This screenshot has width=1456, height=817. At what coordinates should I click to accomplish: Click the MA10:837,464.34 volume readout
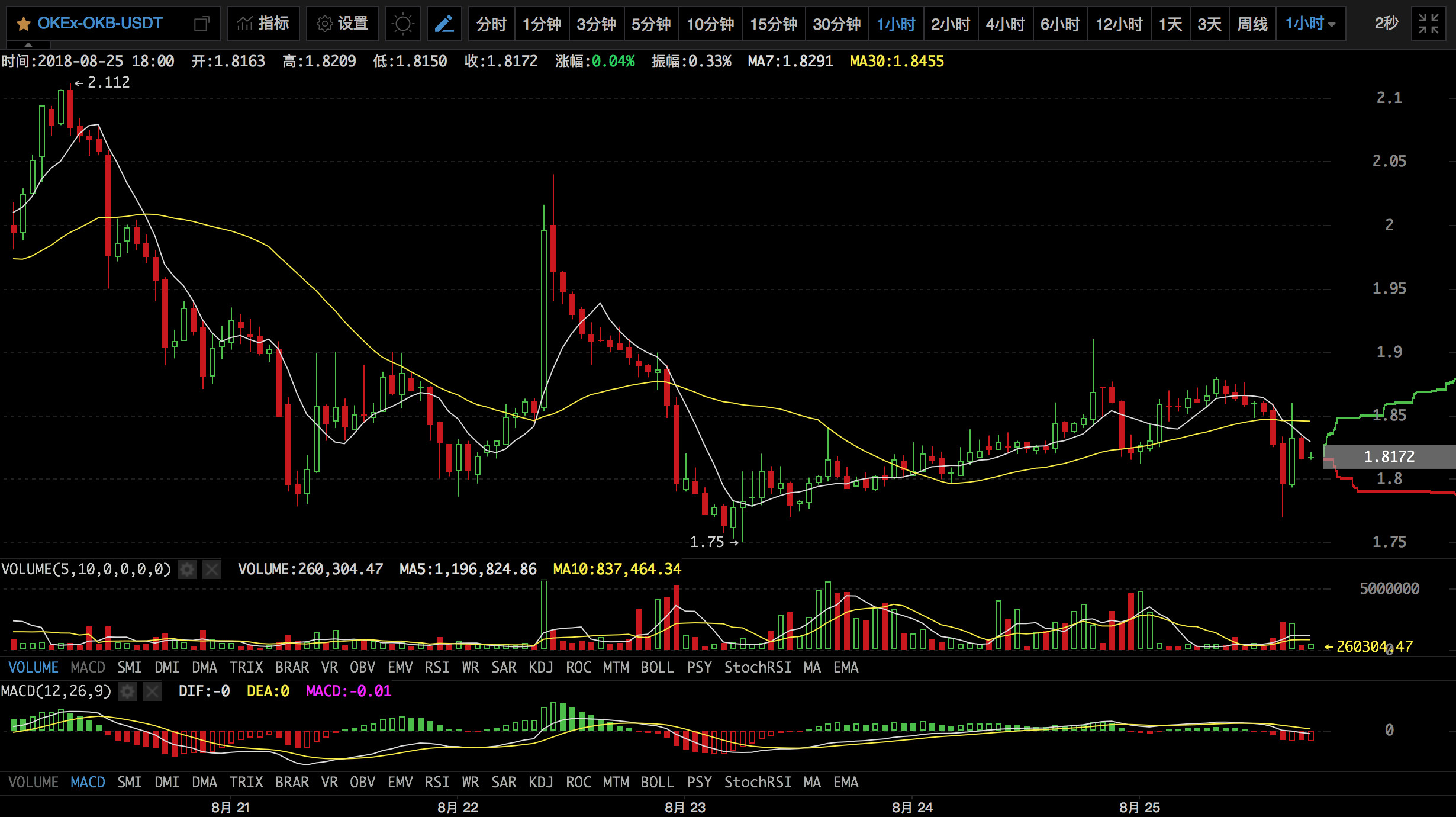point(617,570)
